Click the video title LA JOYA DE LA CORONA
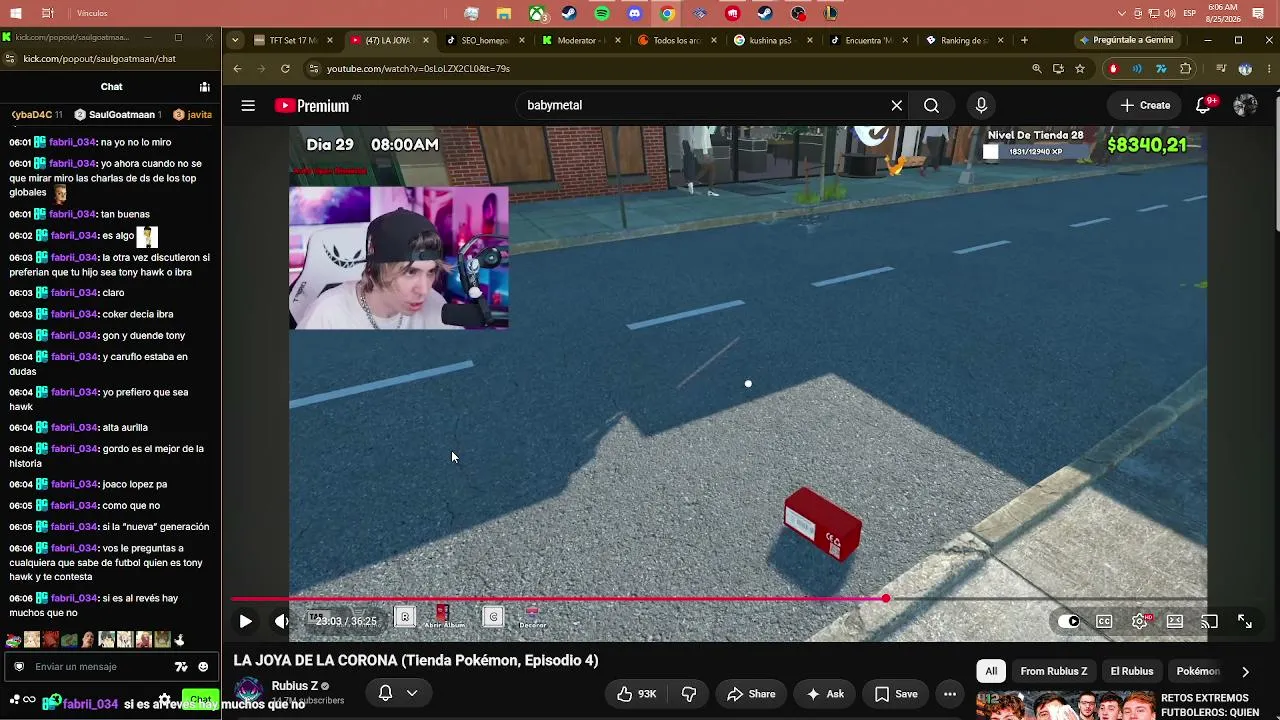 pos(416,660)
